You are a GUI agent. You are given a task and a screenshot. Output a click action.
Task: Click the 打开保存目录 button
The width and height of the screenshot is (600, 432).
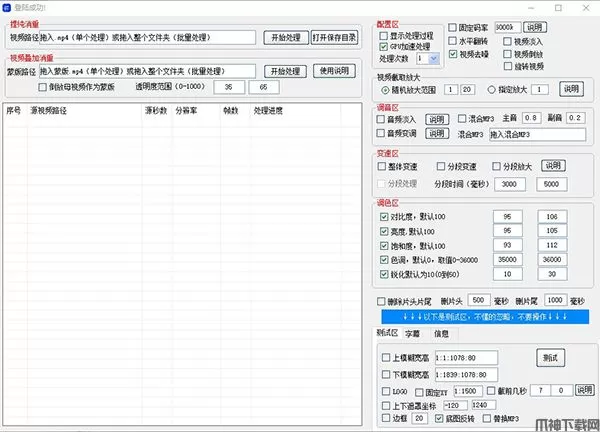[x=334, y=38]
